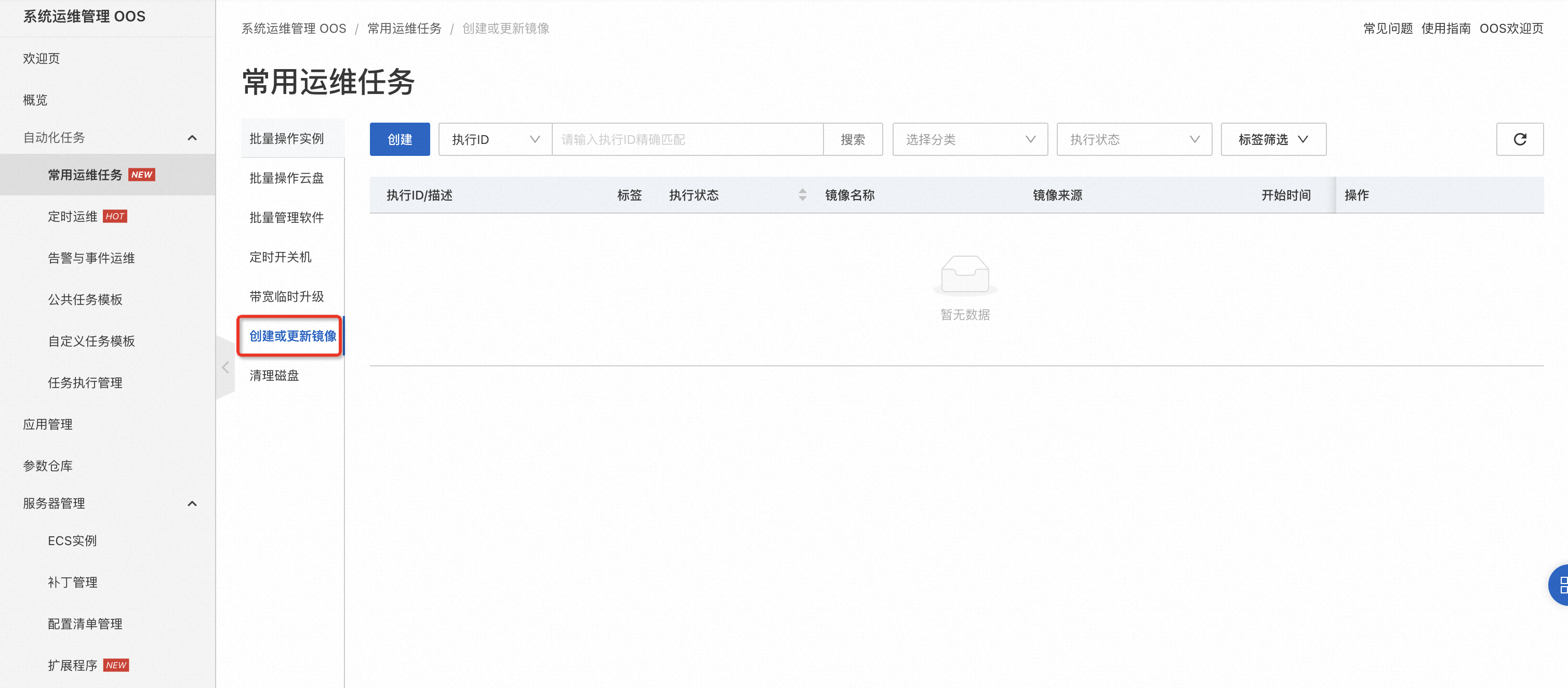1568x688 pixels.
Task: Click the blue 创建 button
Action: (x=400, y=139)
